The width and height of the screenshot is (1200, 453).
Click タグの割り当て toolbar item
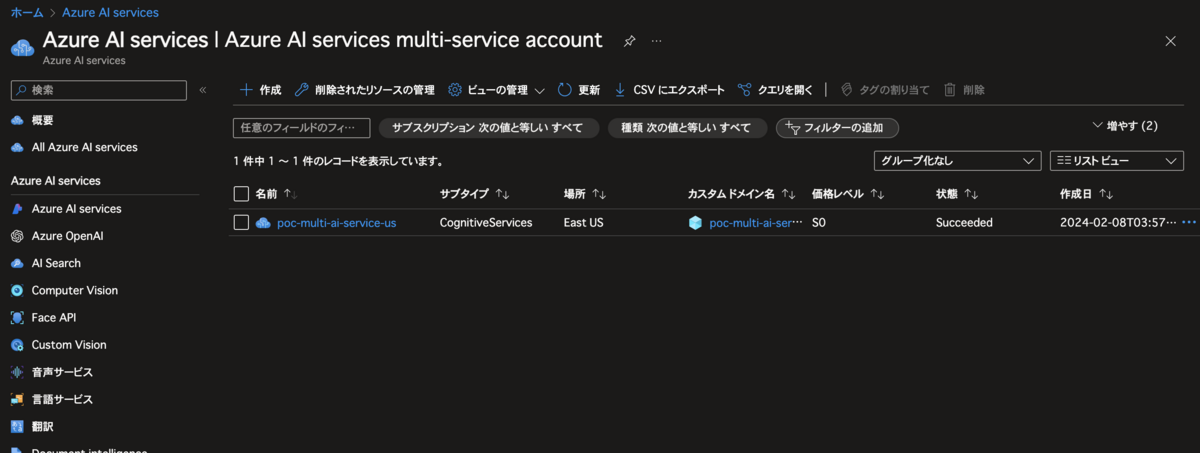click(x=884, y=90)
